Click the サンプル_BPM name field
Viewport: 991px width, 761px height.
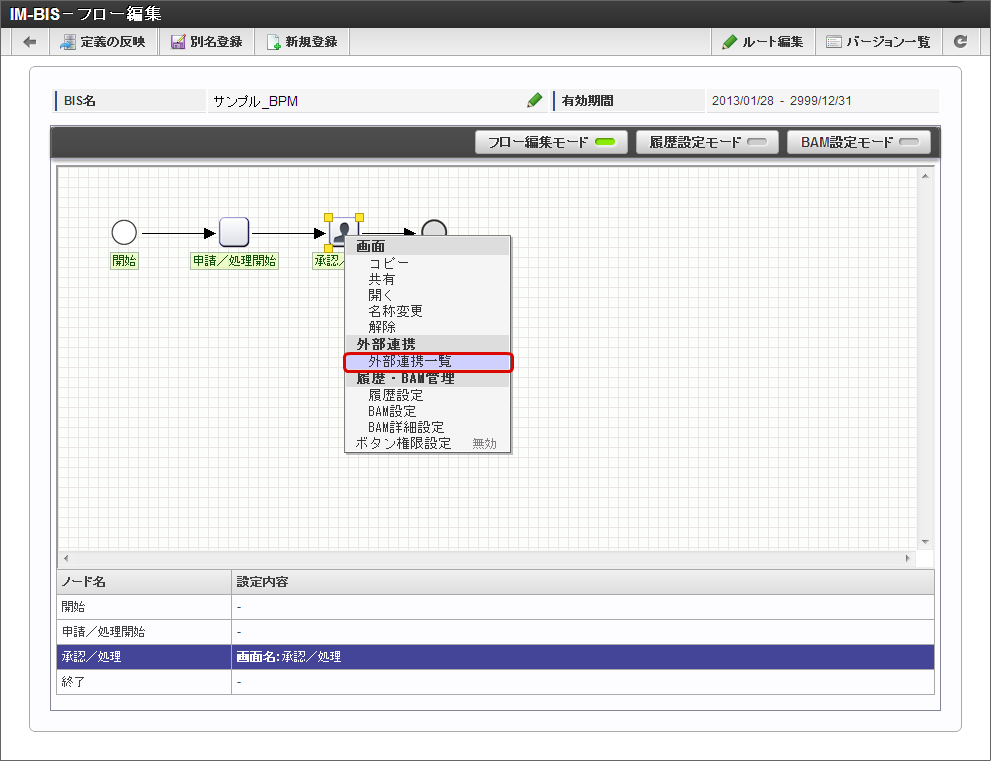pyautogui.click(x=378, y=101)
